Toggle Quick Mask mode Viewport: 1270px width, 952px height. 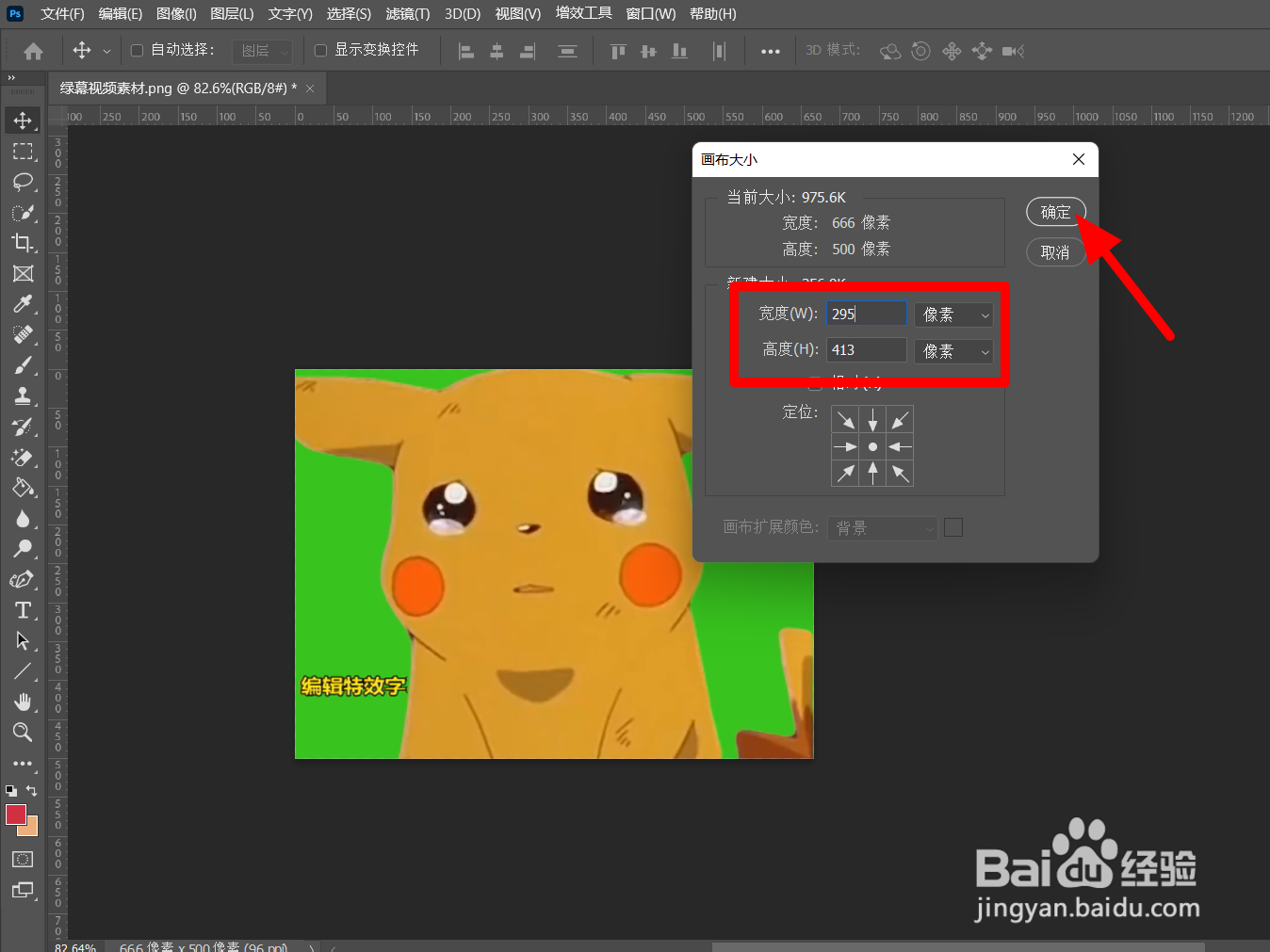click(x=23, y=860)
